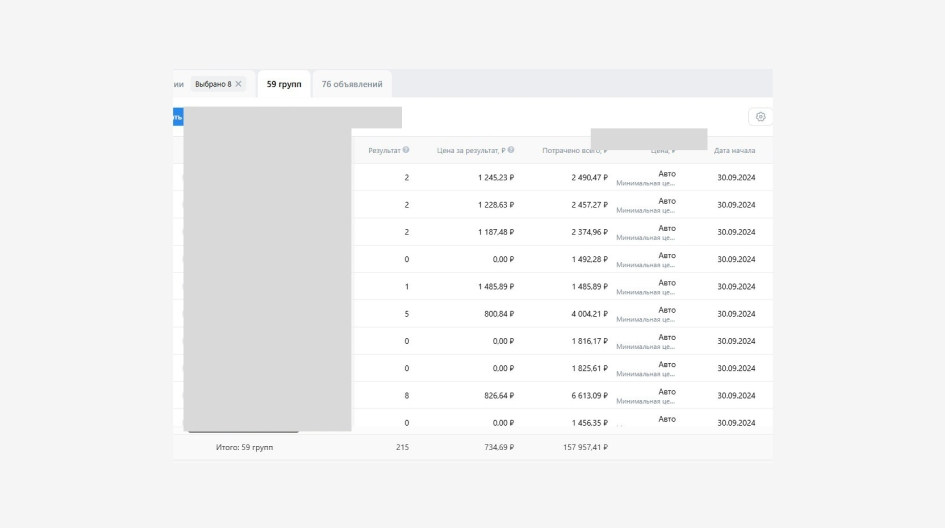Select the cell '826,64 ₽'

click(x=499, y=395)
